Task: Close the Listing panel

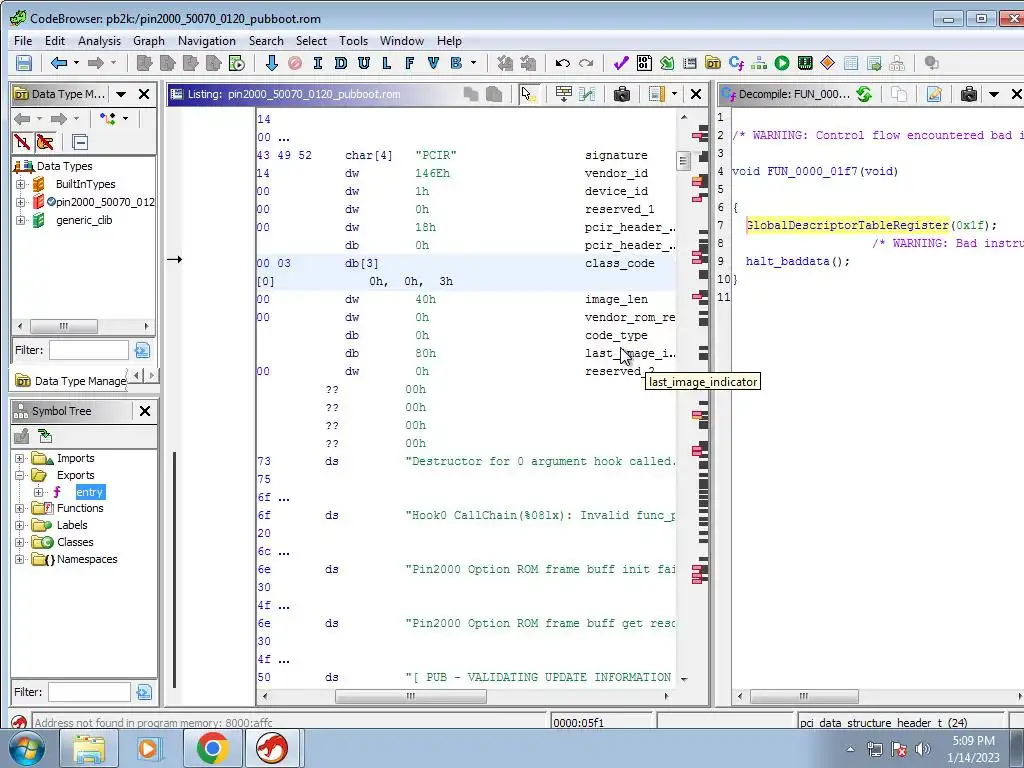Action: pyautogui.click(x=696, y=94)
